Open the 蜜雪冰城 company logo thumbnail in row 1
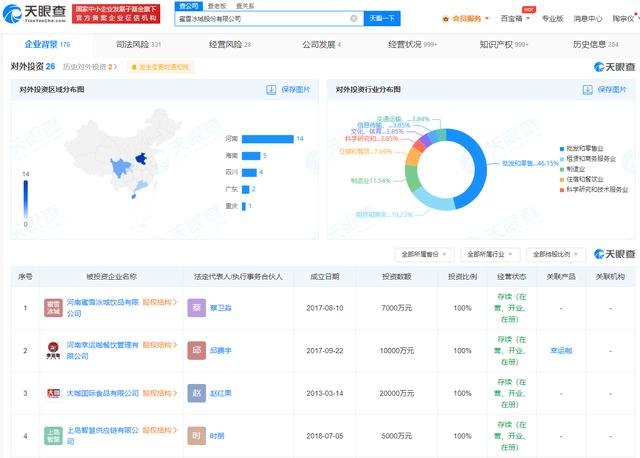640x458 pixels. point(53,308)
